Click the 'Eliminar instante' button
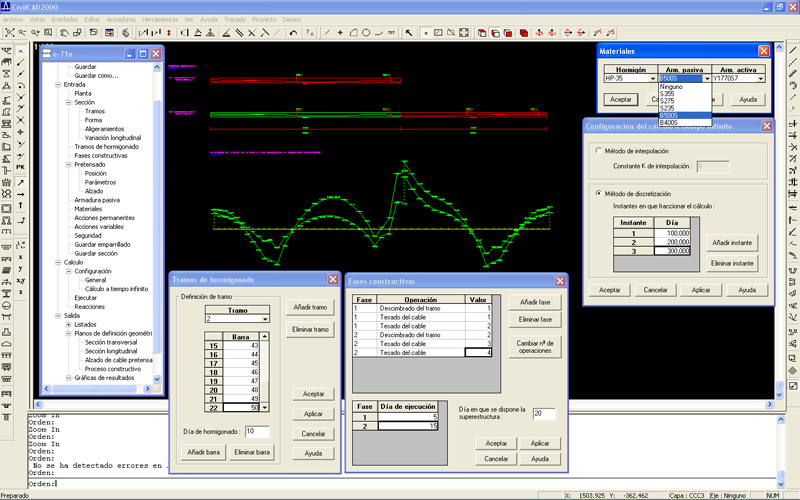The height and width of the screenshot is (500, 800). (x=734, y=262)
